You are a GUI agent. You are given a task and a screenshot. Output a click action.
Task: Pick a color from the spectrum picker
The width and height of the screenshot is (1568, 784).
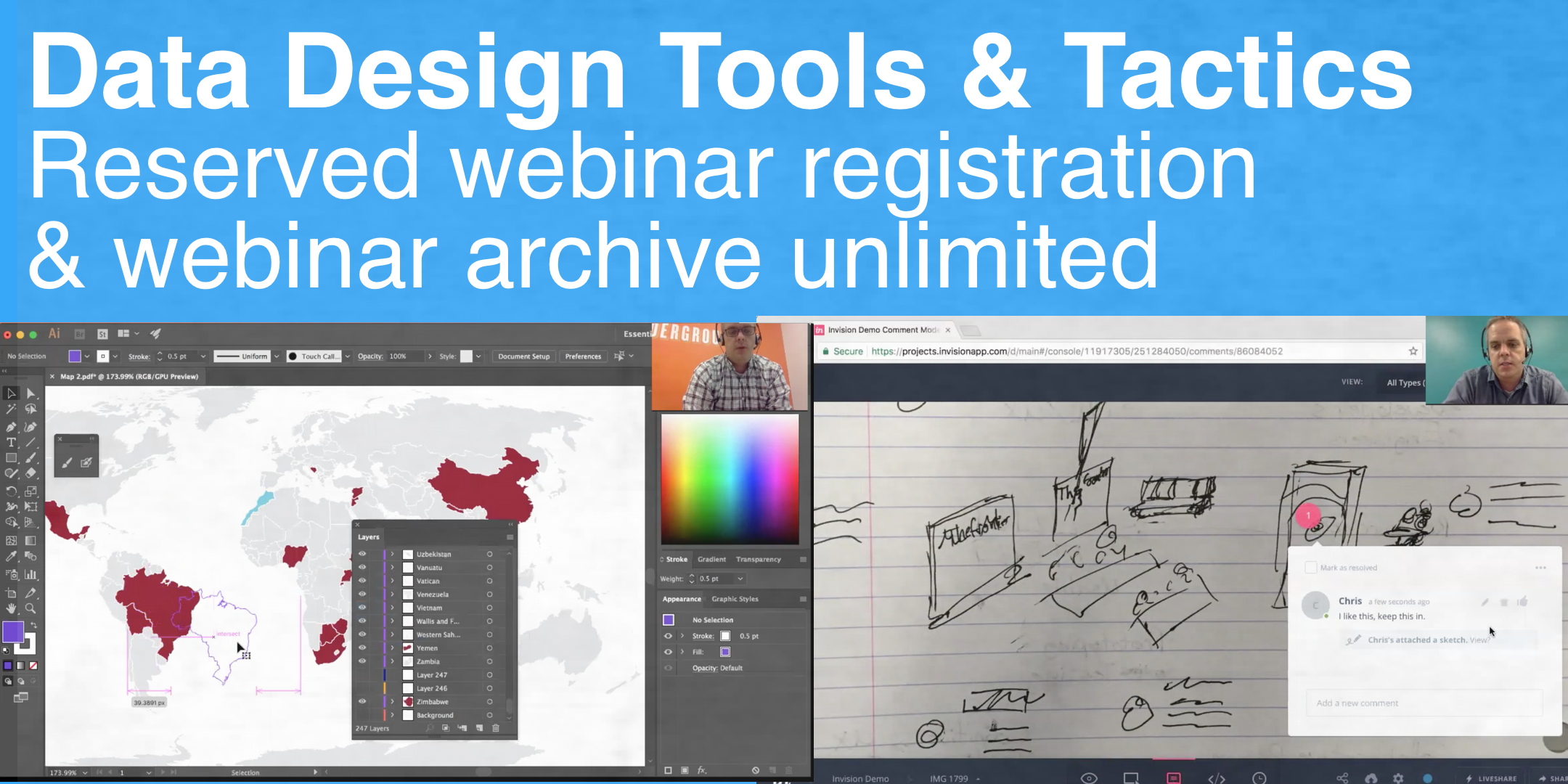pyautogui.click(x=730, y=479)
